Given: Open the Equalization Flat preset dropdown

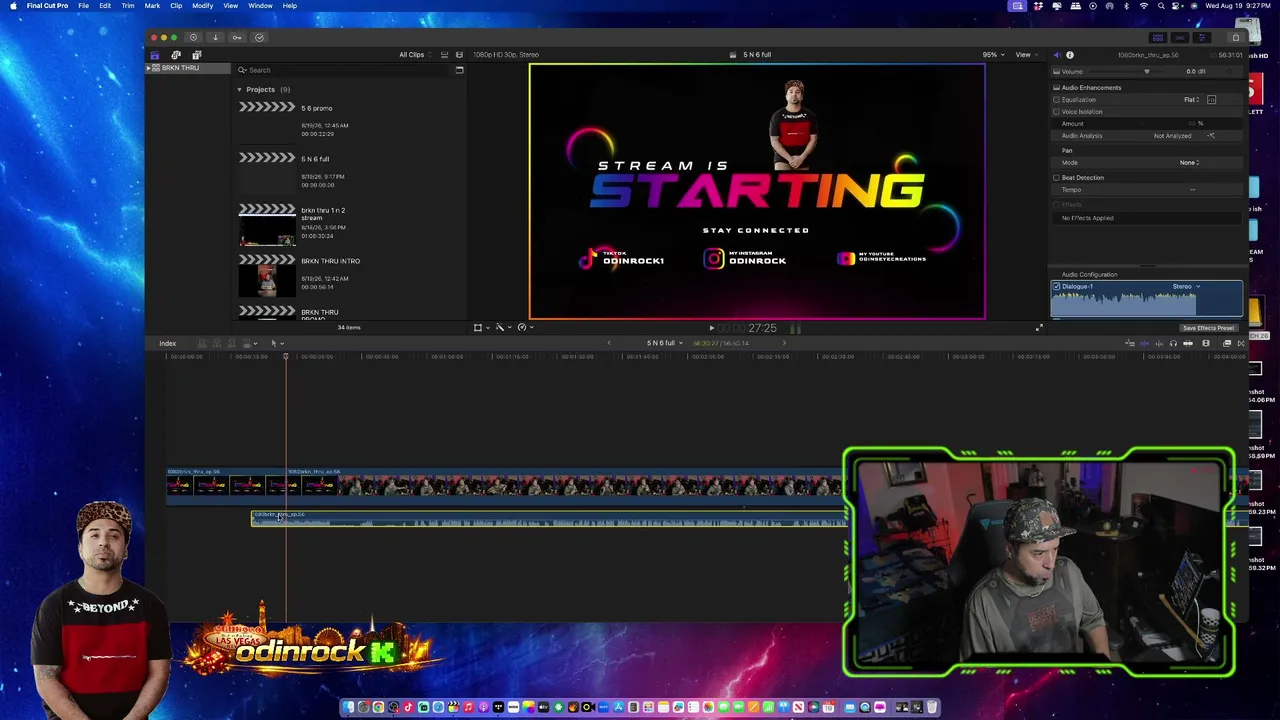Looking at the screenshot, I should (1192, 100).
